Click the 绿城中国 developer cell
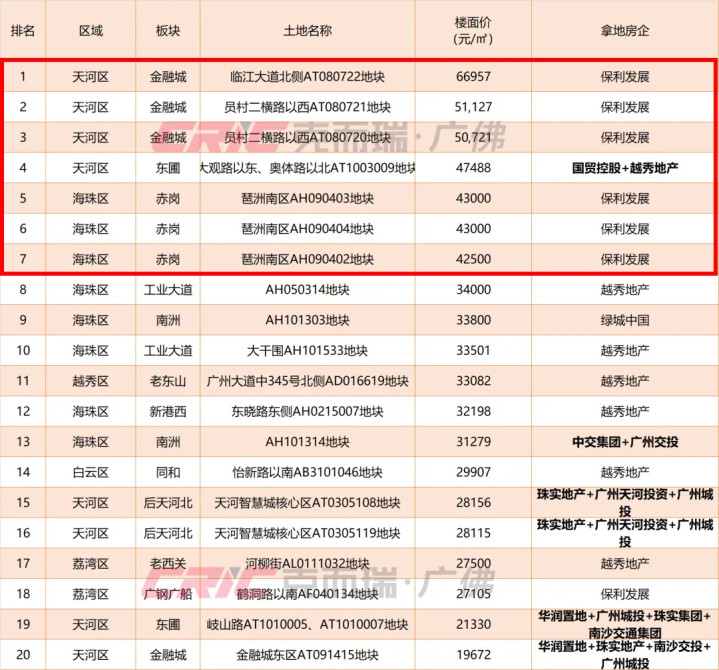The image size is (719, 670). 625,320
